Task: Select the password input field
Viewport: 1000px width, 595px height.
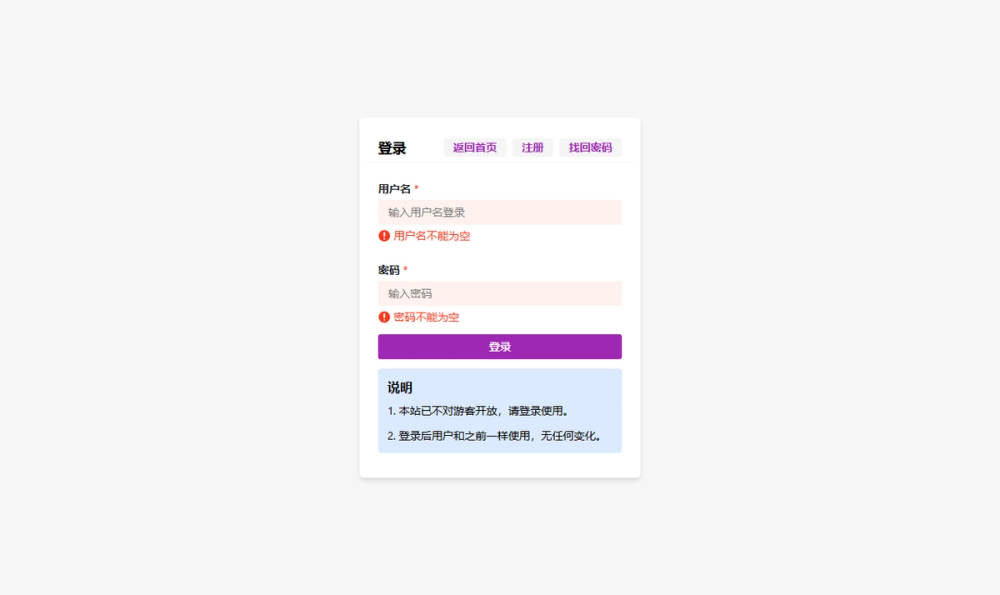Action: [x=499, y=293]
